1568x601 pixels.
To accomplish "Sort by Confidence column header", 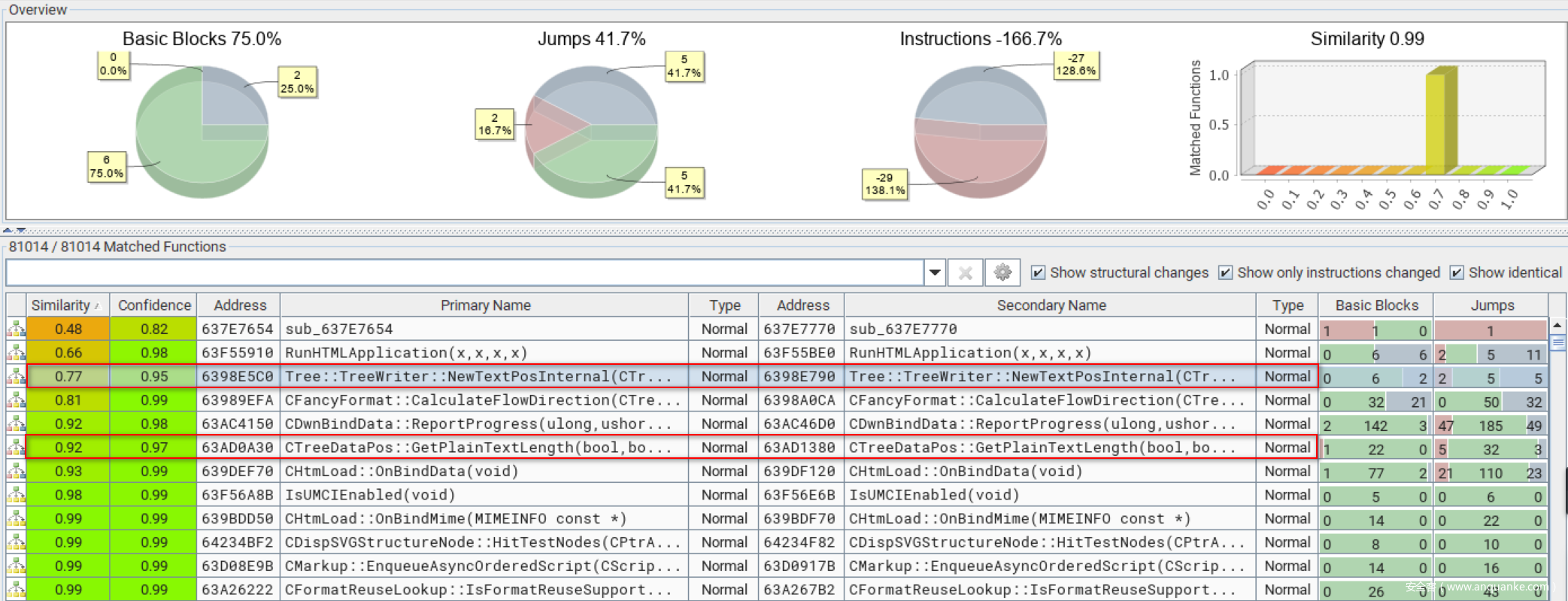I will click(154, 305).
